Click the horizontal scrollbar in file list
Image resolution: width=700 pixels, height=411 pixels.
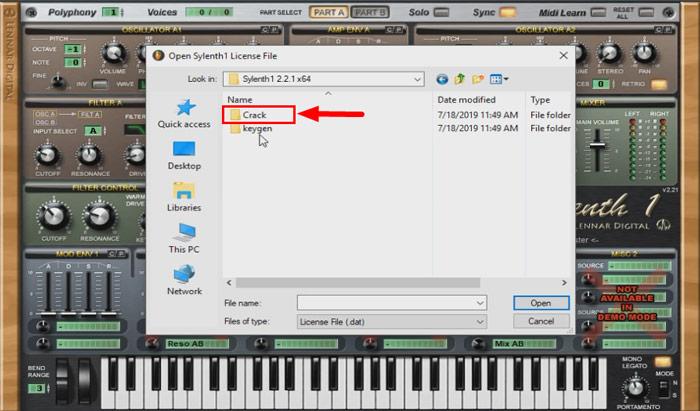point(358,283)
